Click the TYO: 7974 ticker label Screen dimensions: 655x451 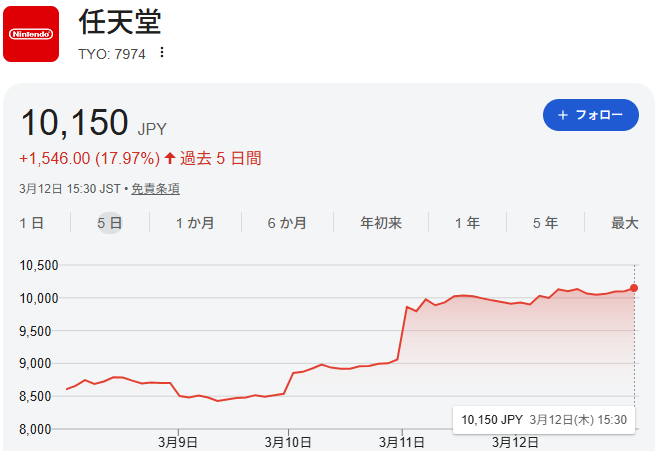tap(112, 54)
